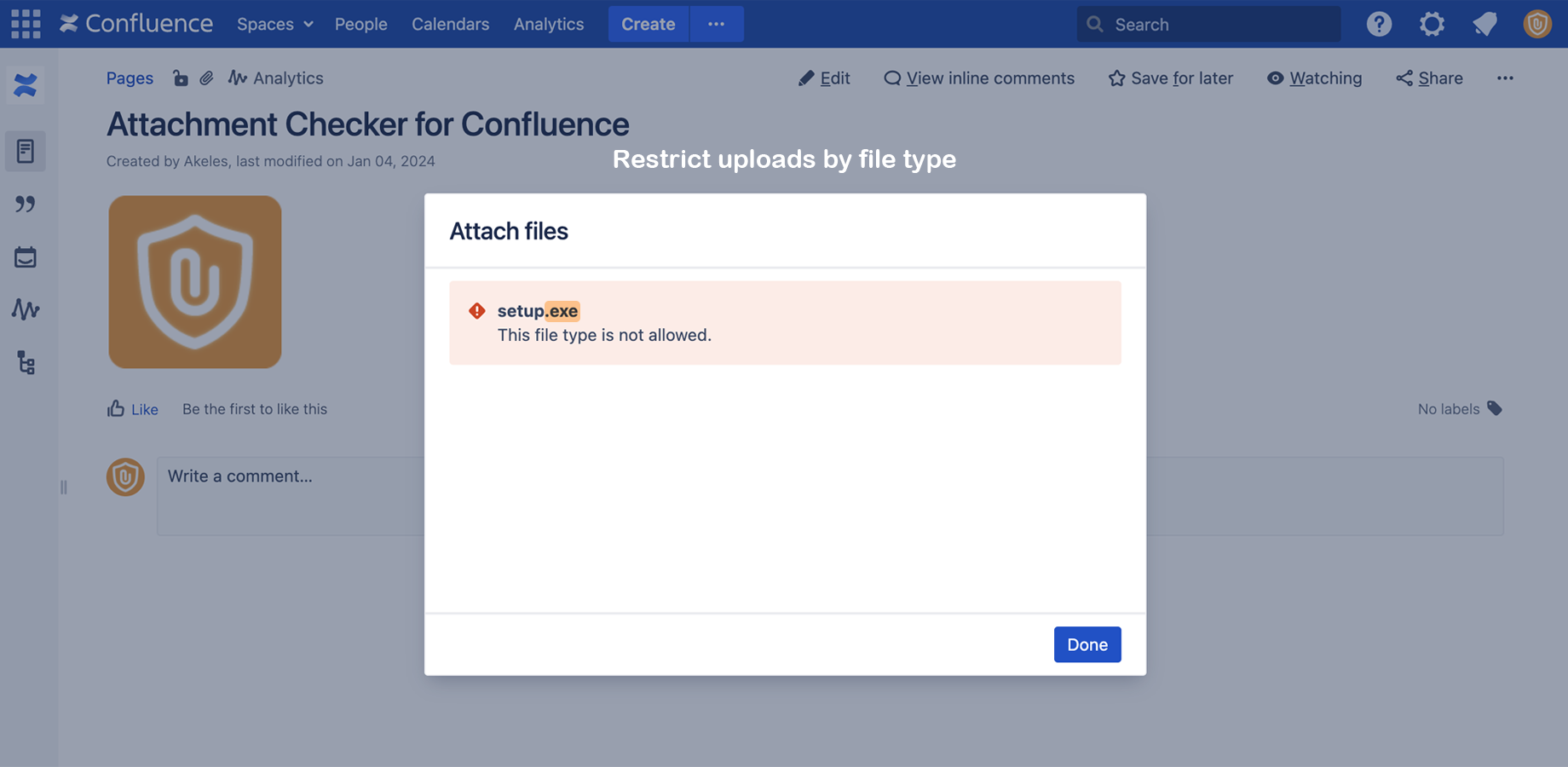The width and height of the screenshot is (1568, 767).
Task: Open the People menu
Action: (x=360, y=25)
